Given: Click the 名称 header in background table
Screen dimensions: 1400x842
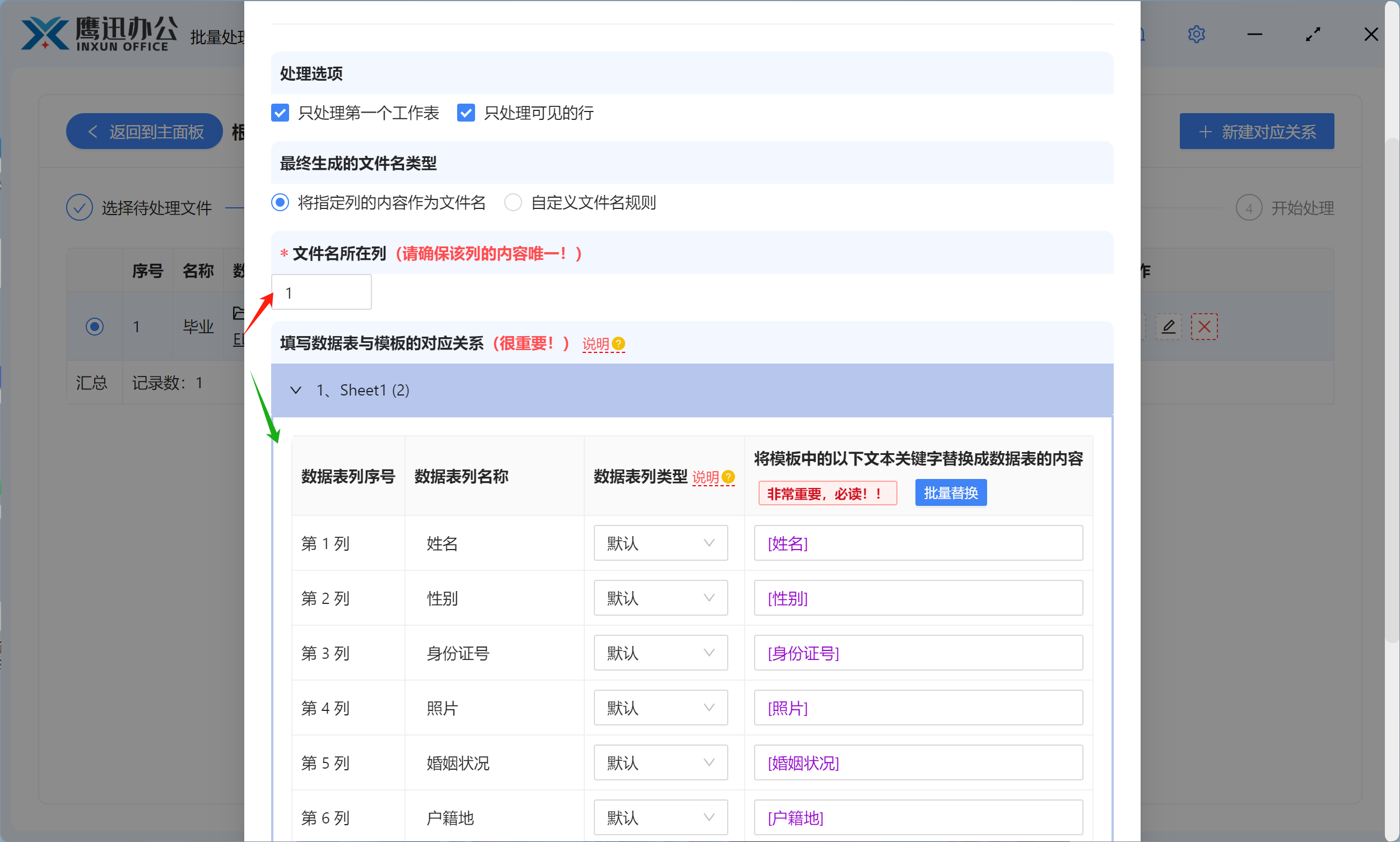Looking at the screenshot, I should coord(198,271).
